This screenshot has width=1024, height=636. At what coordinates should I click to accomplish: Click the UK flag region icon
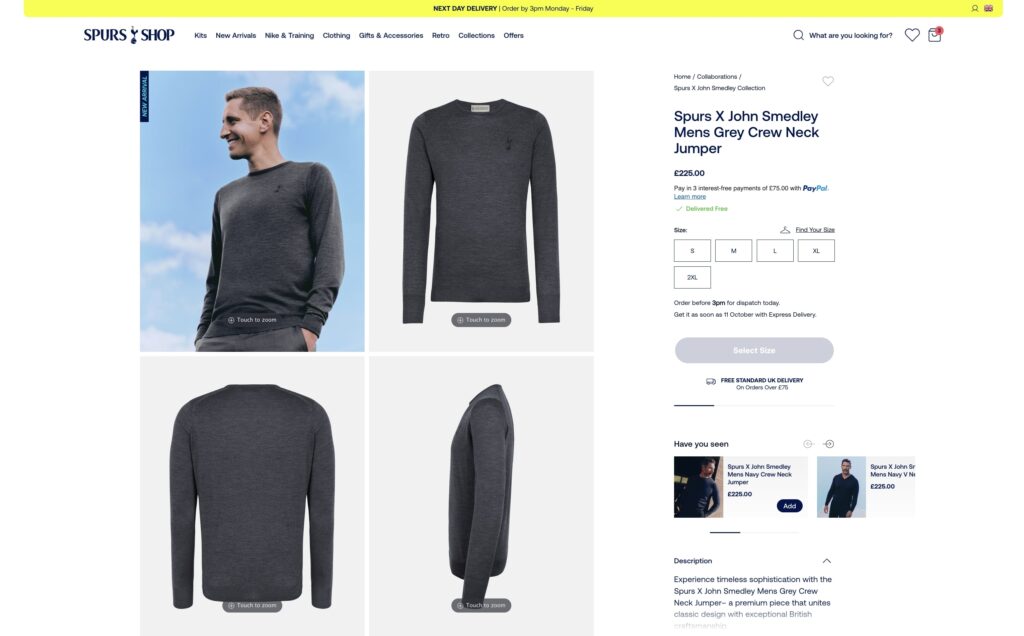coord(988,8)
